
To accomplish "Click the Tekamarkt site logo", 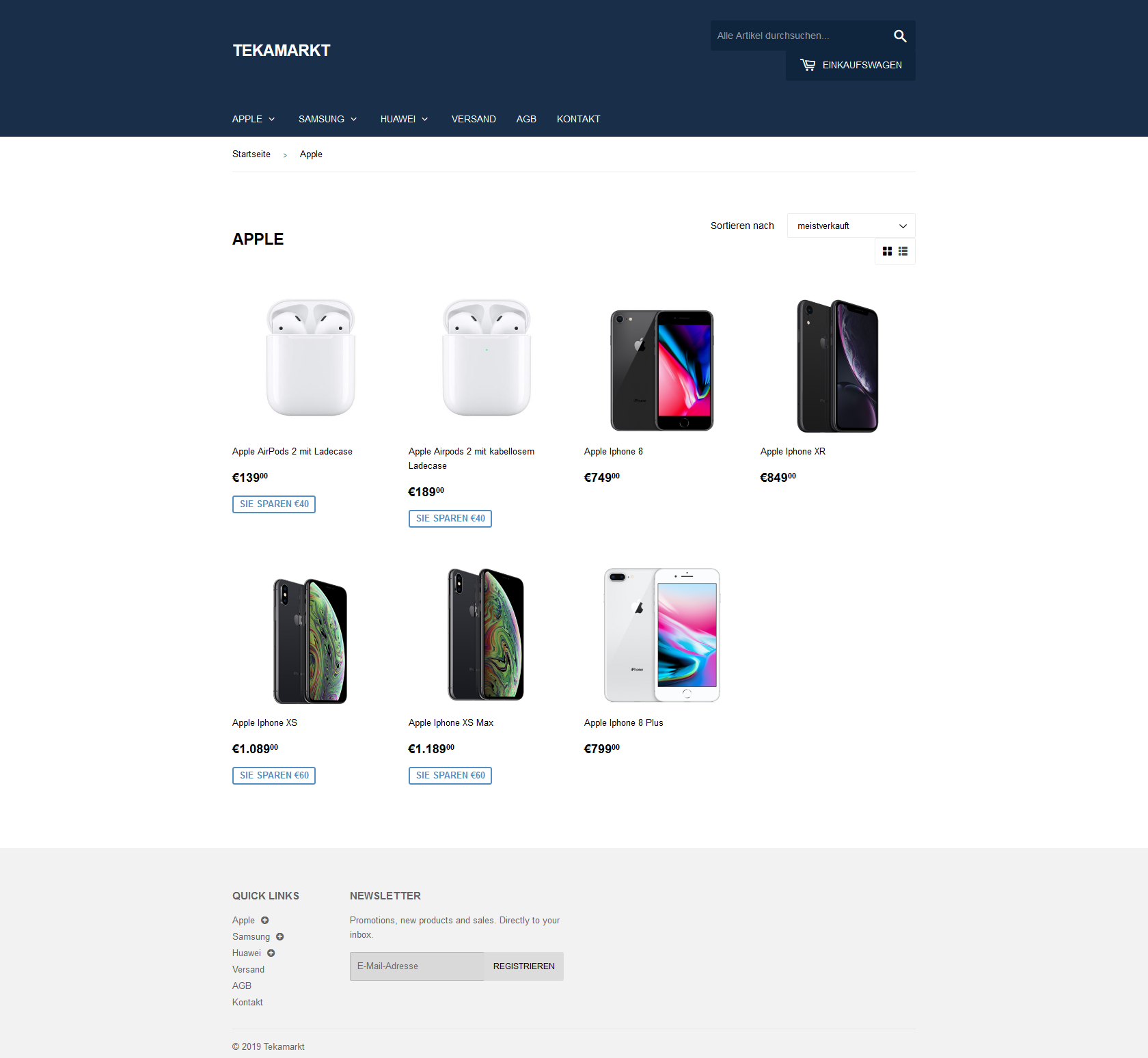I will 282,51.
